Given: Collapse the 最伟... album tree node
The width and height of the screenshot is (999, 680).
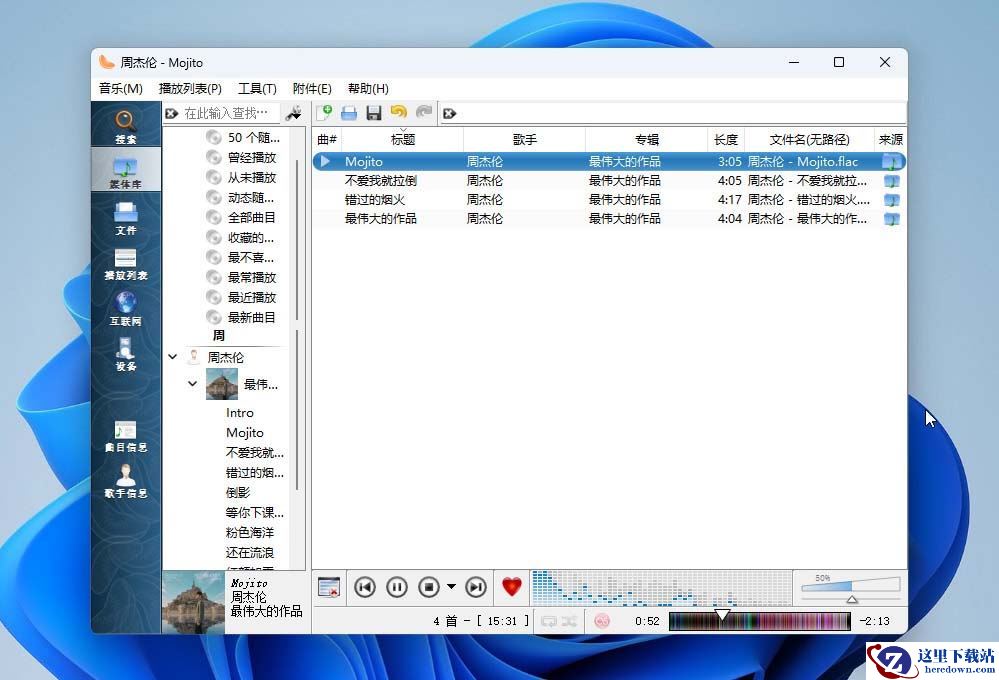Looking at the screenshot, I should point(193,383).
